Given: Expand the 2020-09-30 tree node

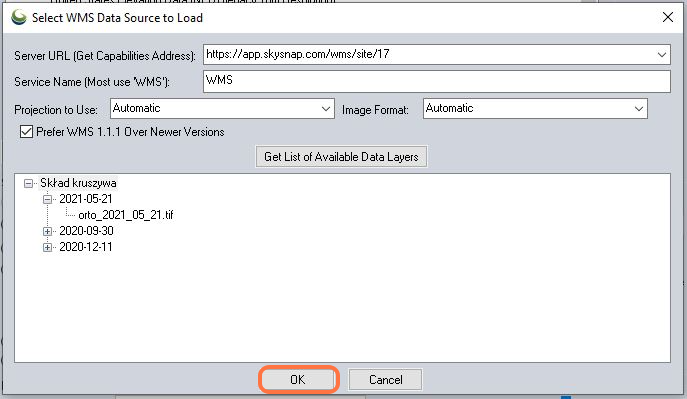Looking at the screenshot, I should click(x=48, y=231).
